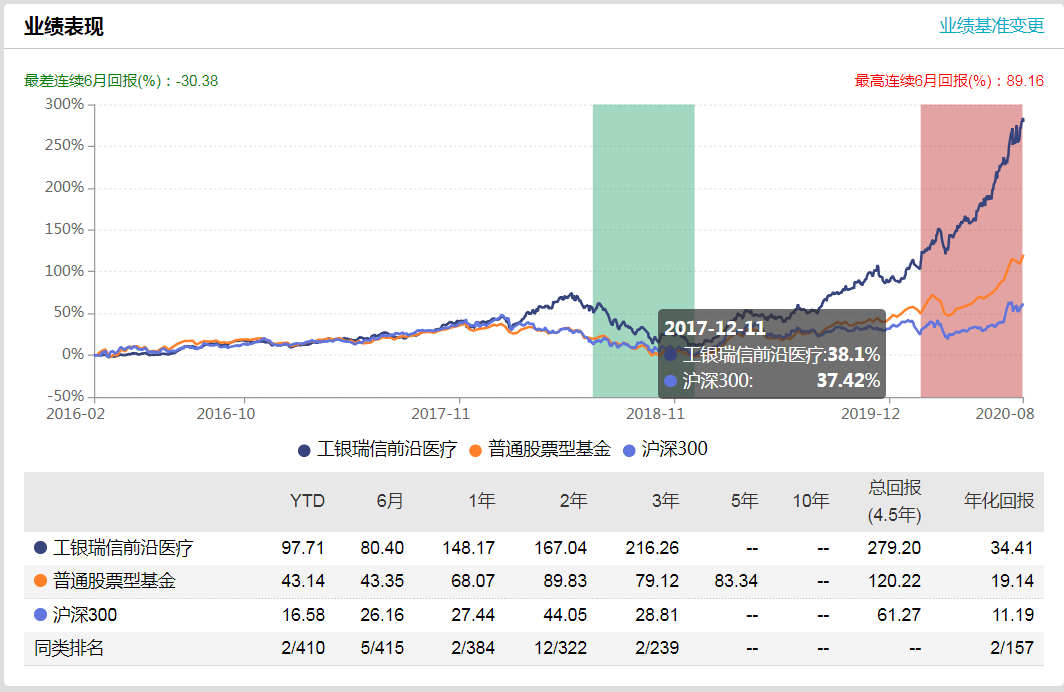The width and height of the screenshot is (1064, 692).
Task: Select the 10年 column header
Action: point(811,501)
